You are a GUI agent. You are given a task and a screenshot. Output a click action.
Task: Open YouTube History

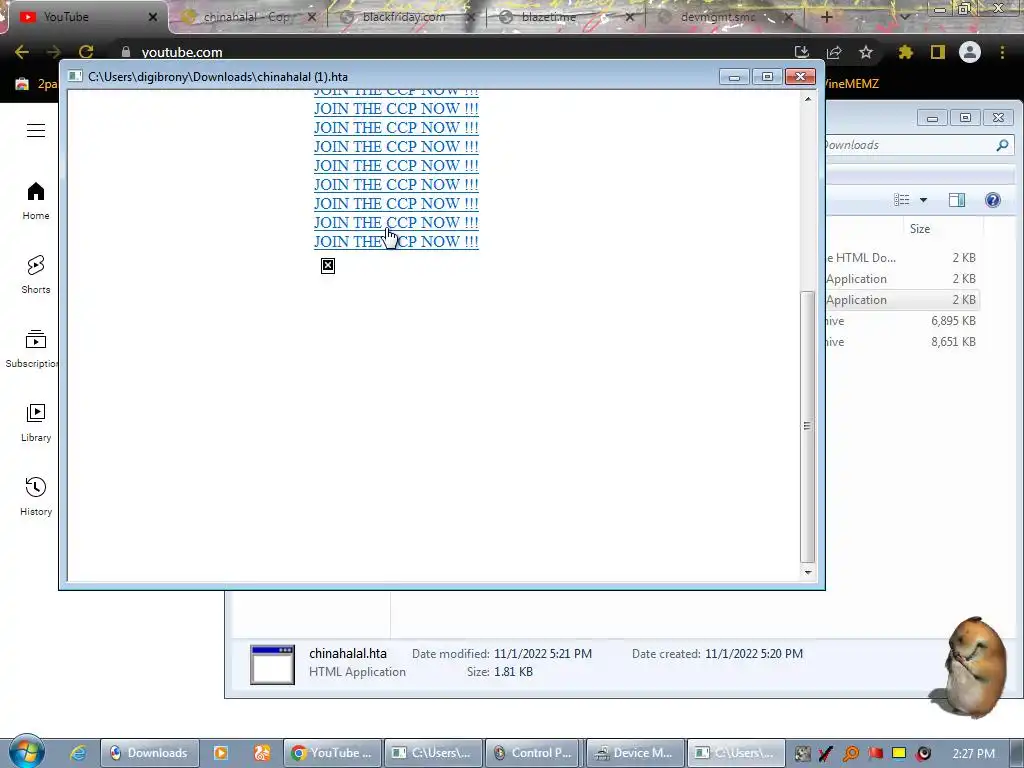point(36,497)
